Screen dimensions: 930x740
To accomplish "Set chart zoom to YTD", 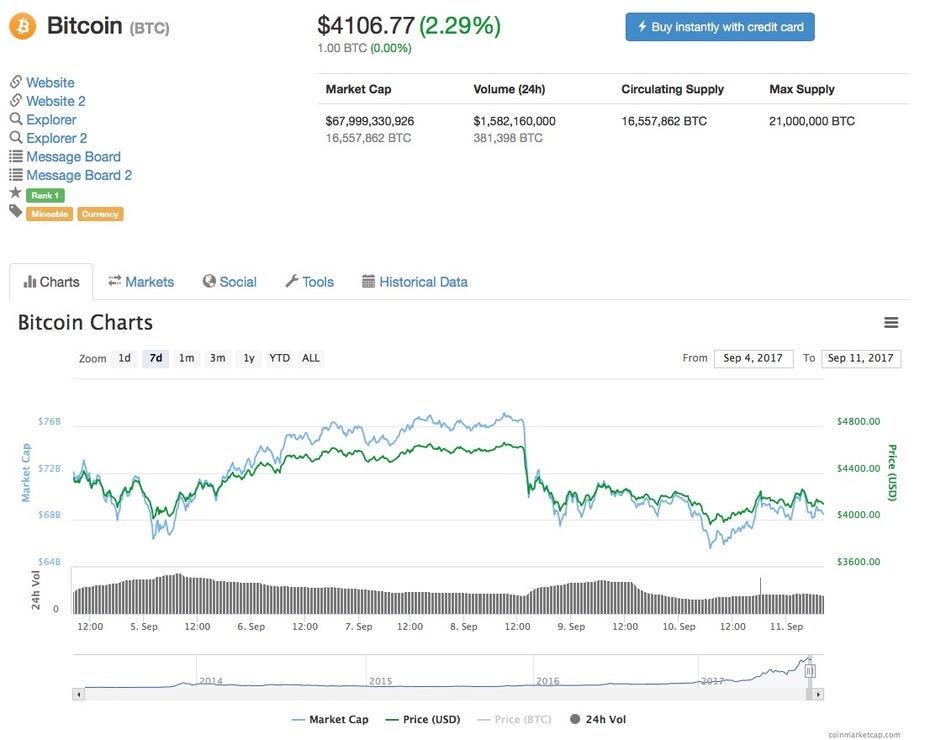I will [279, 358].
